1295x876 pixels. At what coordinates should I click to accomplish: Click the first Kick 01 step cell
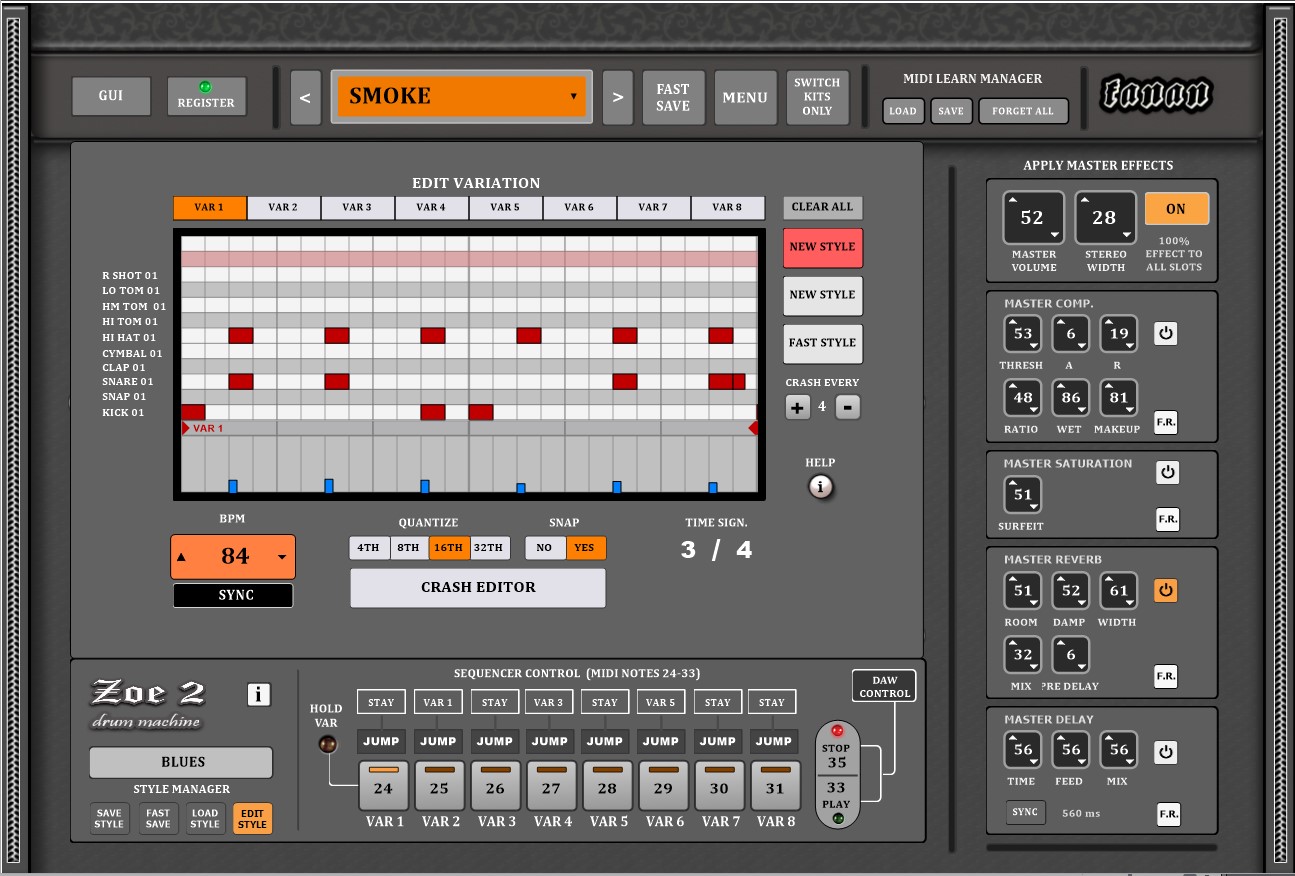(193, 412)
